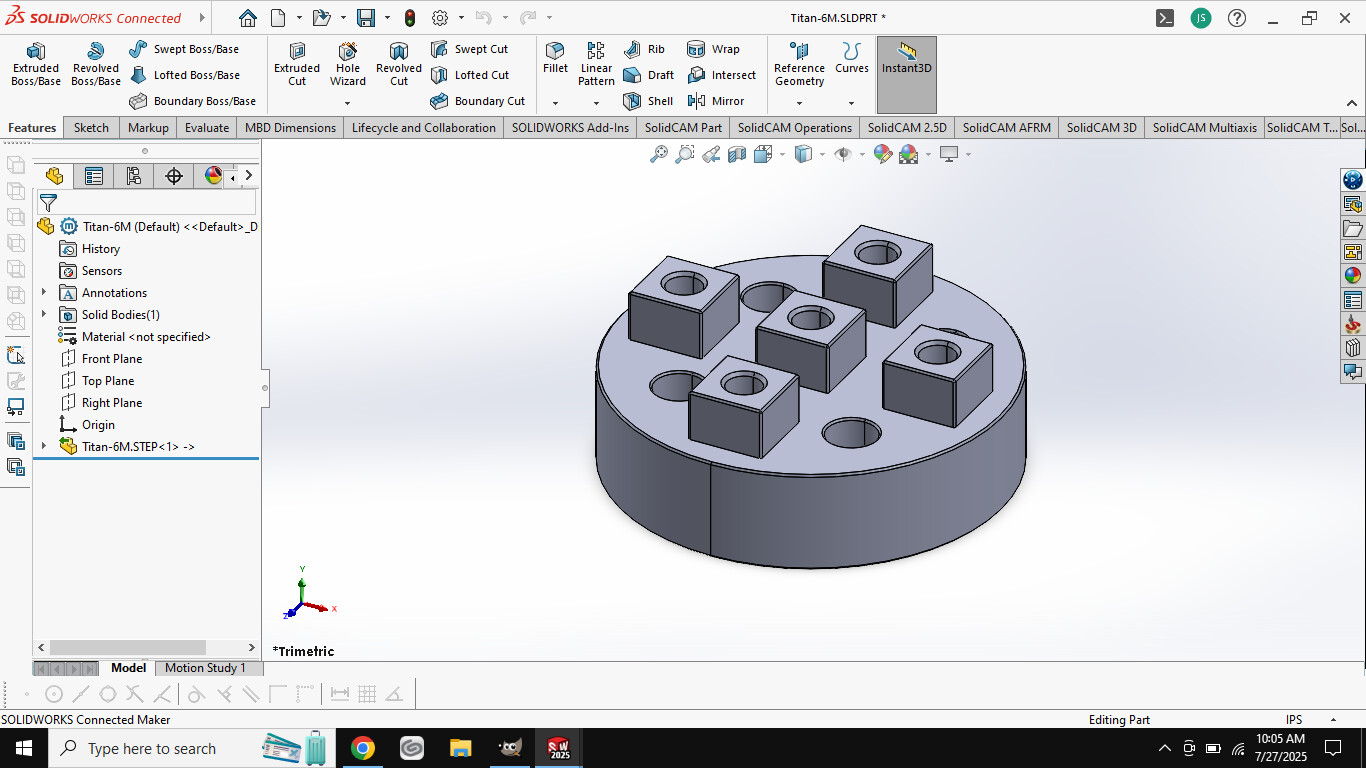Open the Curves tool
Image resolution: width=1366 pixels, height=768 pixels.
point(852,58)
